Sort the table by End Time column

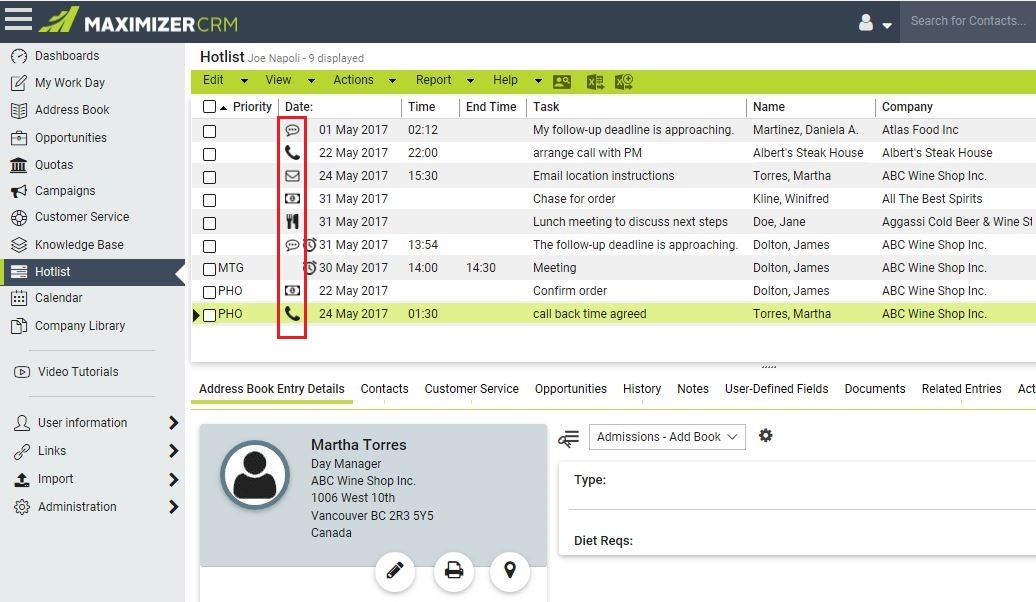(x=491, y=106)
